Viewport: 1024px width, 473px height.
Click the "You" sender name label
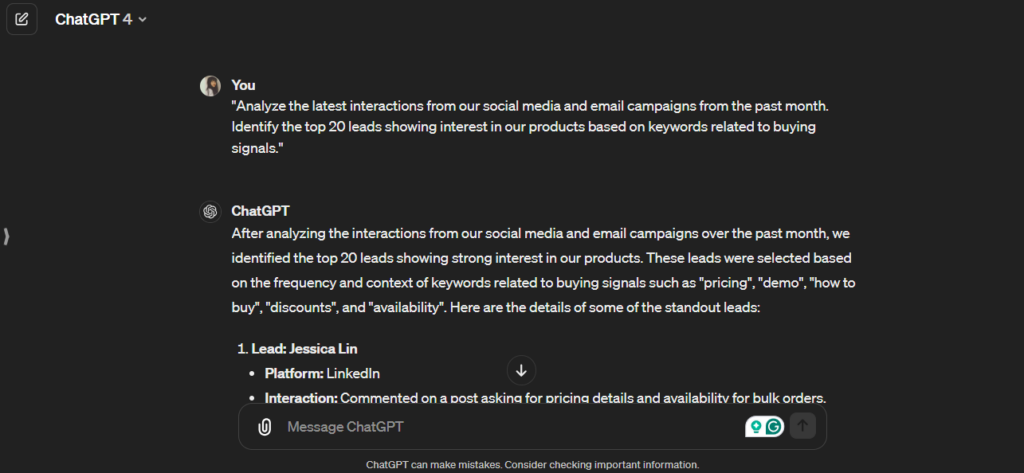(243, 85)
